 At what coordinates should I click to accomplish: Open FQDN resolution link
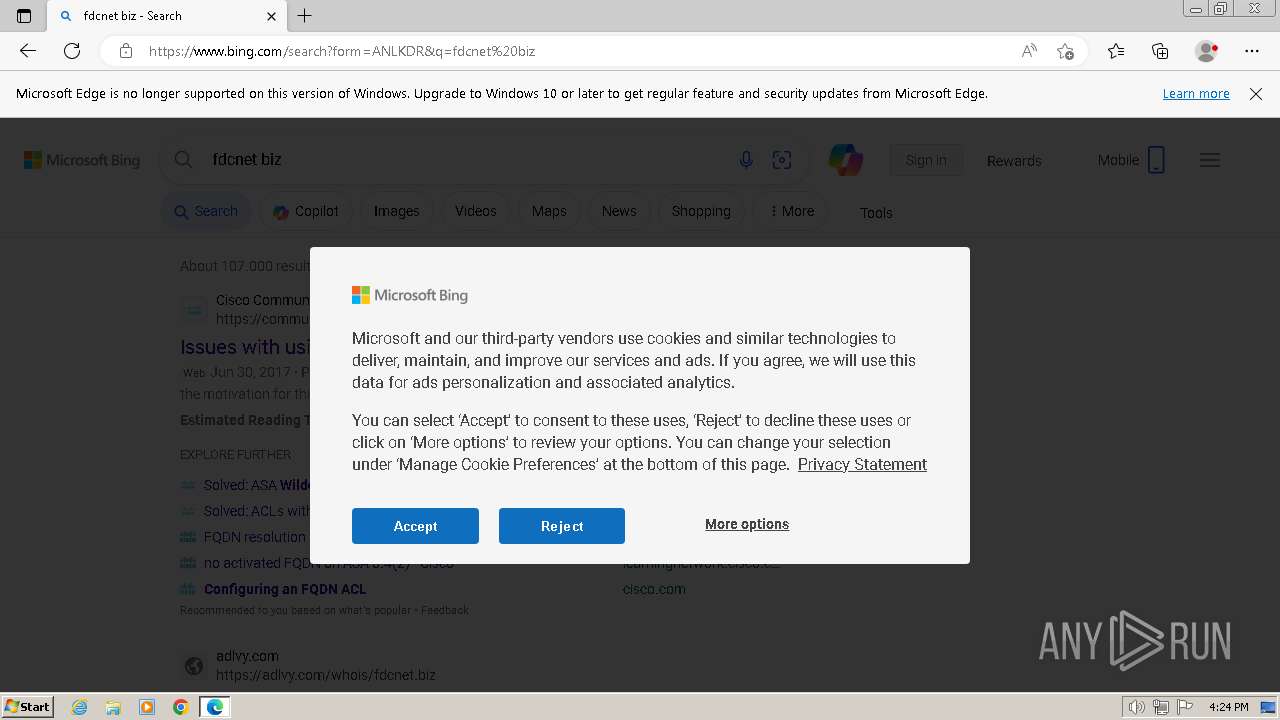pos(256,537)
